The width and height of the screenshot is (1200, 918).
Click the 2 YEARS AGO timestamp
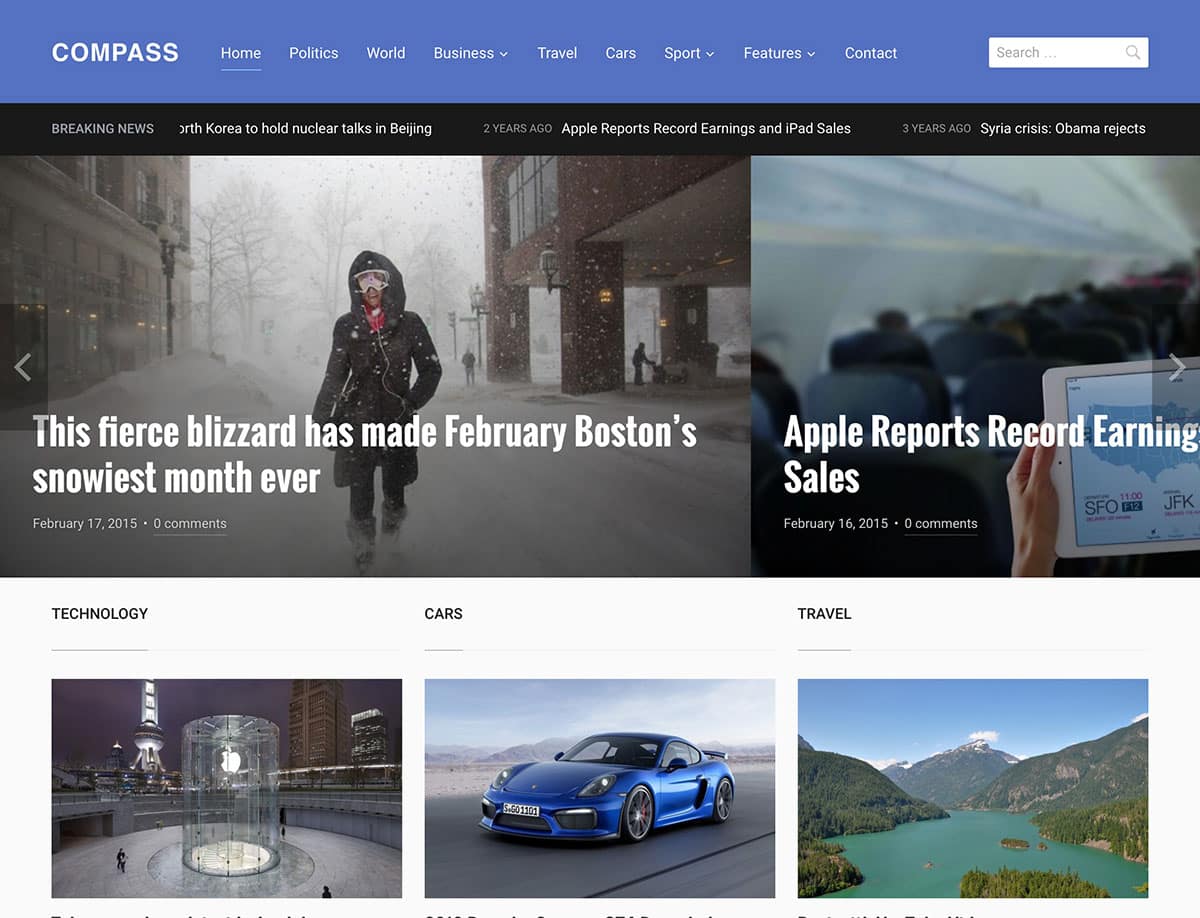[x=518, y=128]
